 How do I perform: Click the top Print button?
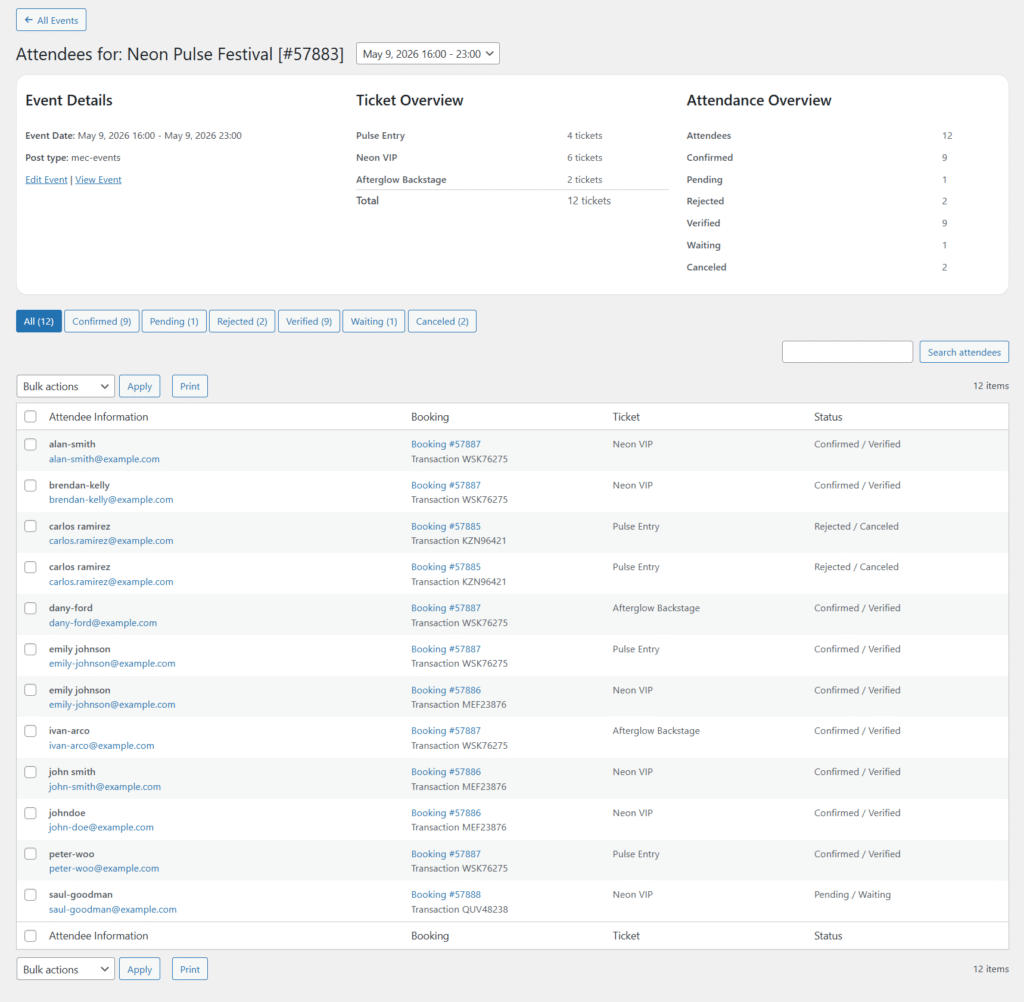(190, 386)
